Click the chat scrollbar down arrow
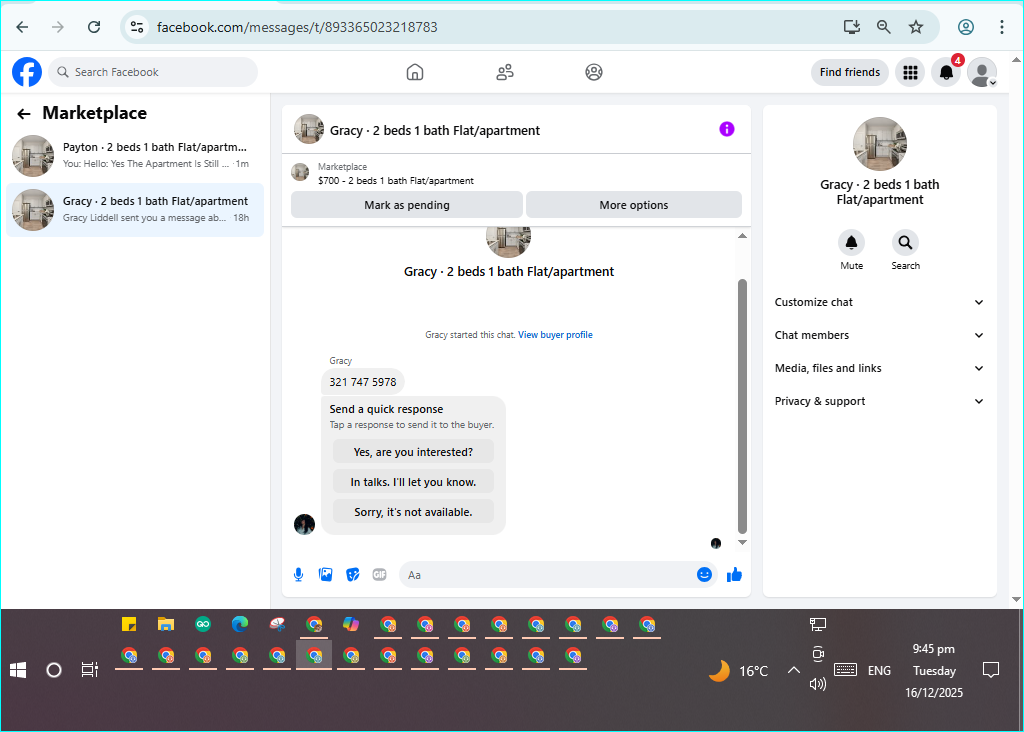 point(743,543)
